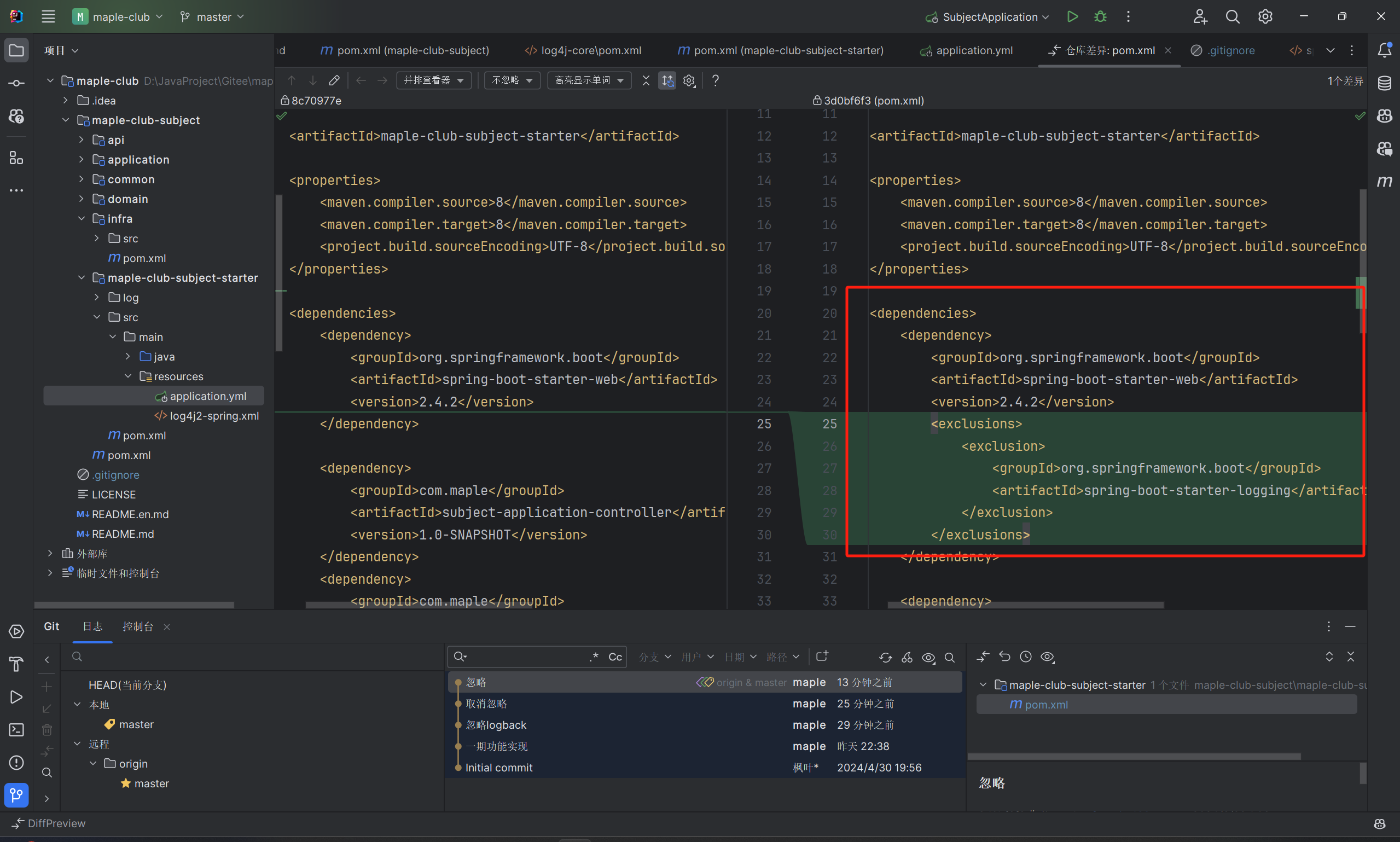The image size is (1400, 842).
Task: Open IDE settings gear in title bar
Action: (1265, 16)
